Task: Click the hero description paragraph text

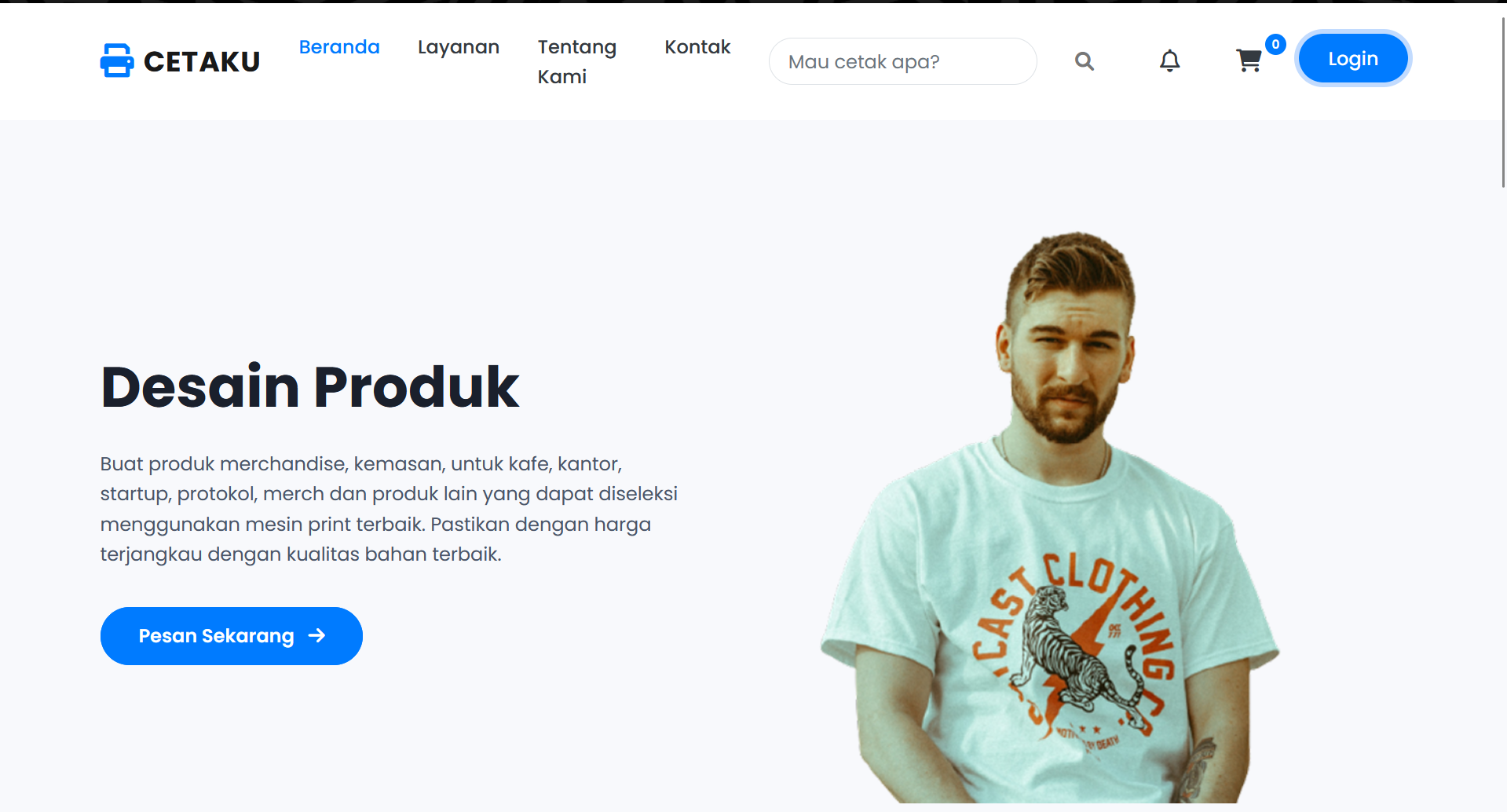Action: [389, 509]
